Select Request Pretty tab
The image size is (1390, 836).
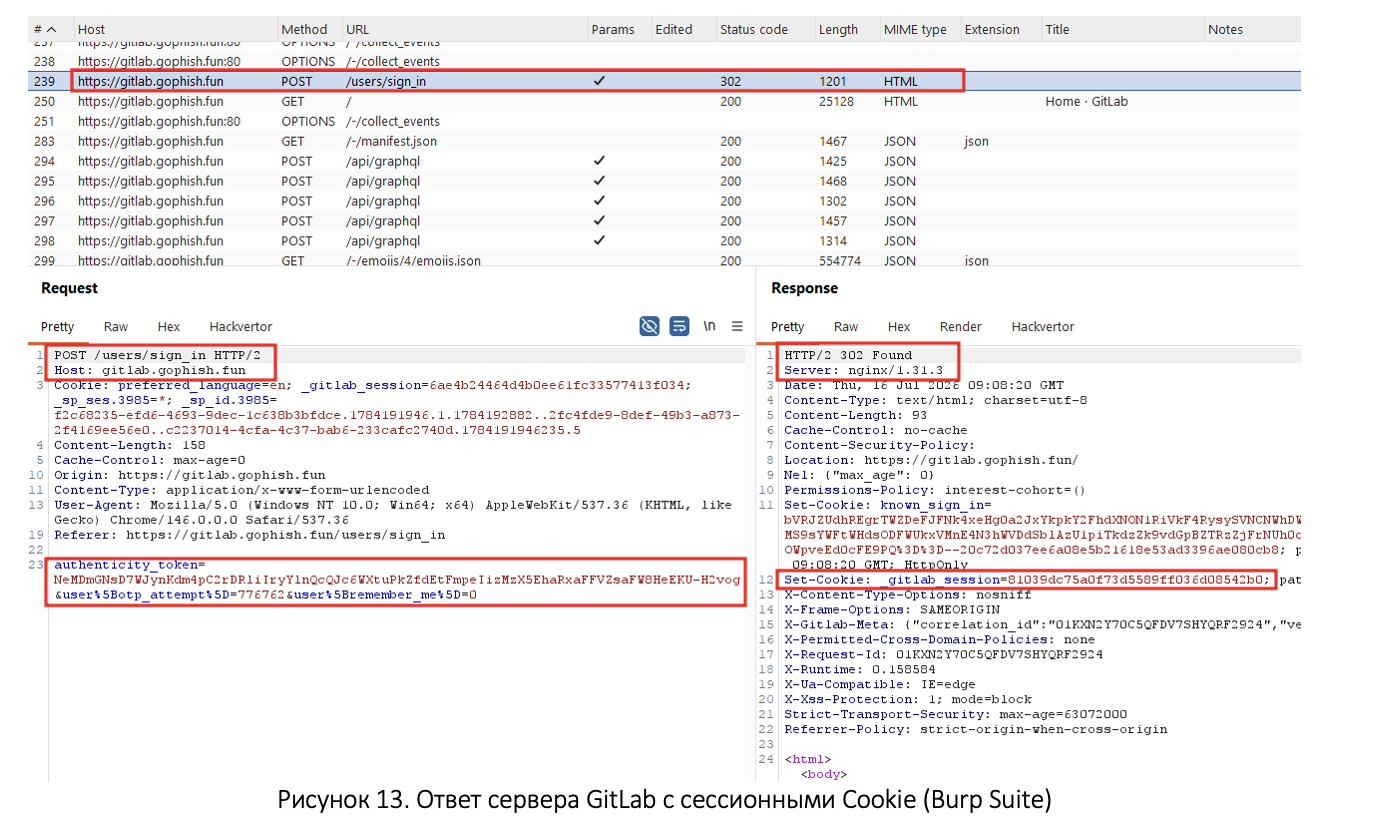[58, 327]
